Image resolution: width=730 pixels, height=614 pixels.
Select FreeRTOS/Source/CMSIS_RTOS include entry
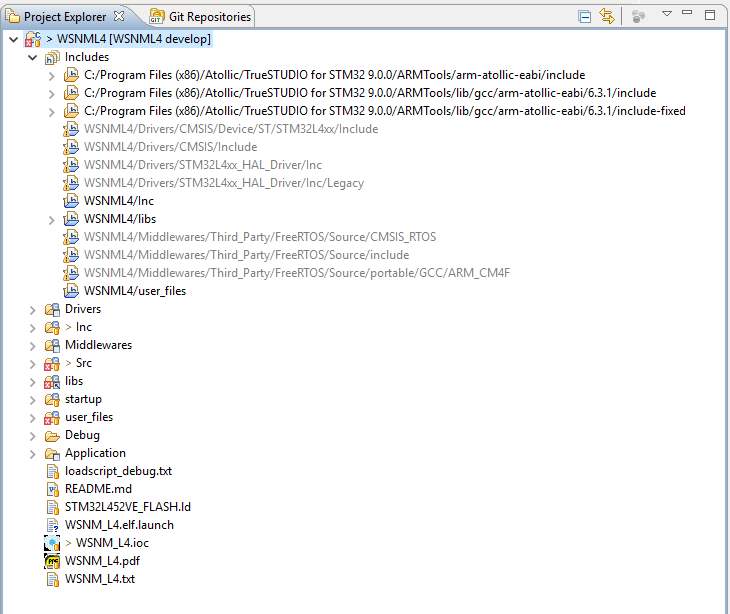[x=260, y=237]
